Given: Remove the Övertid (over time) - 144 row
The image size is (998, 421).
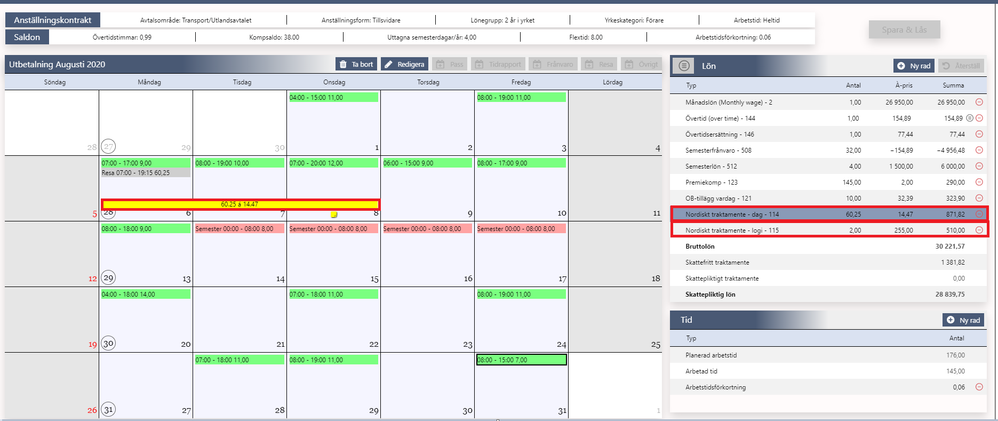Looking at the screenshot, I should (979, 118).
